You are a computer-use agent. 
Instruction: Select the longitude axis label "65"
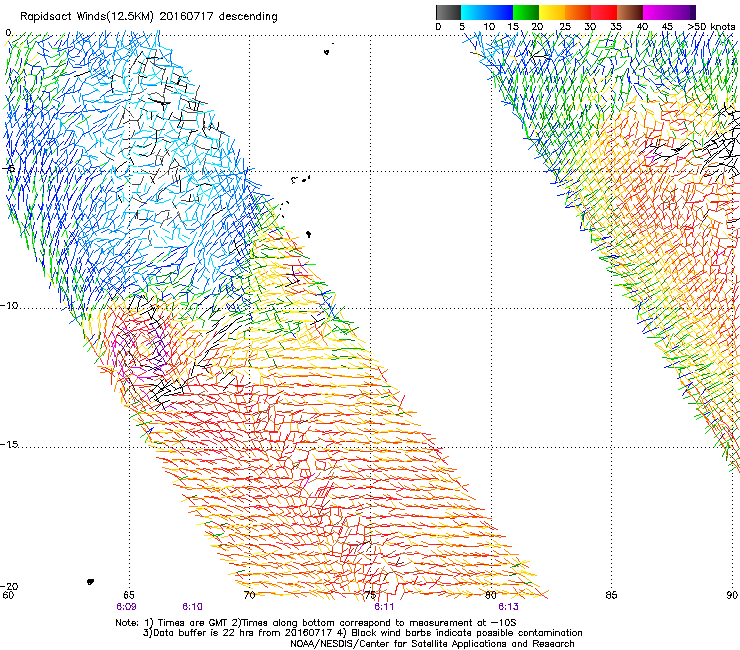[129, 595]
